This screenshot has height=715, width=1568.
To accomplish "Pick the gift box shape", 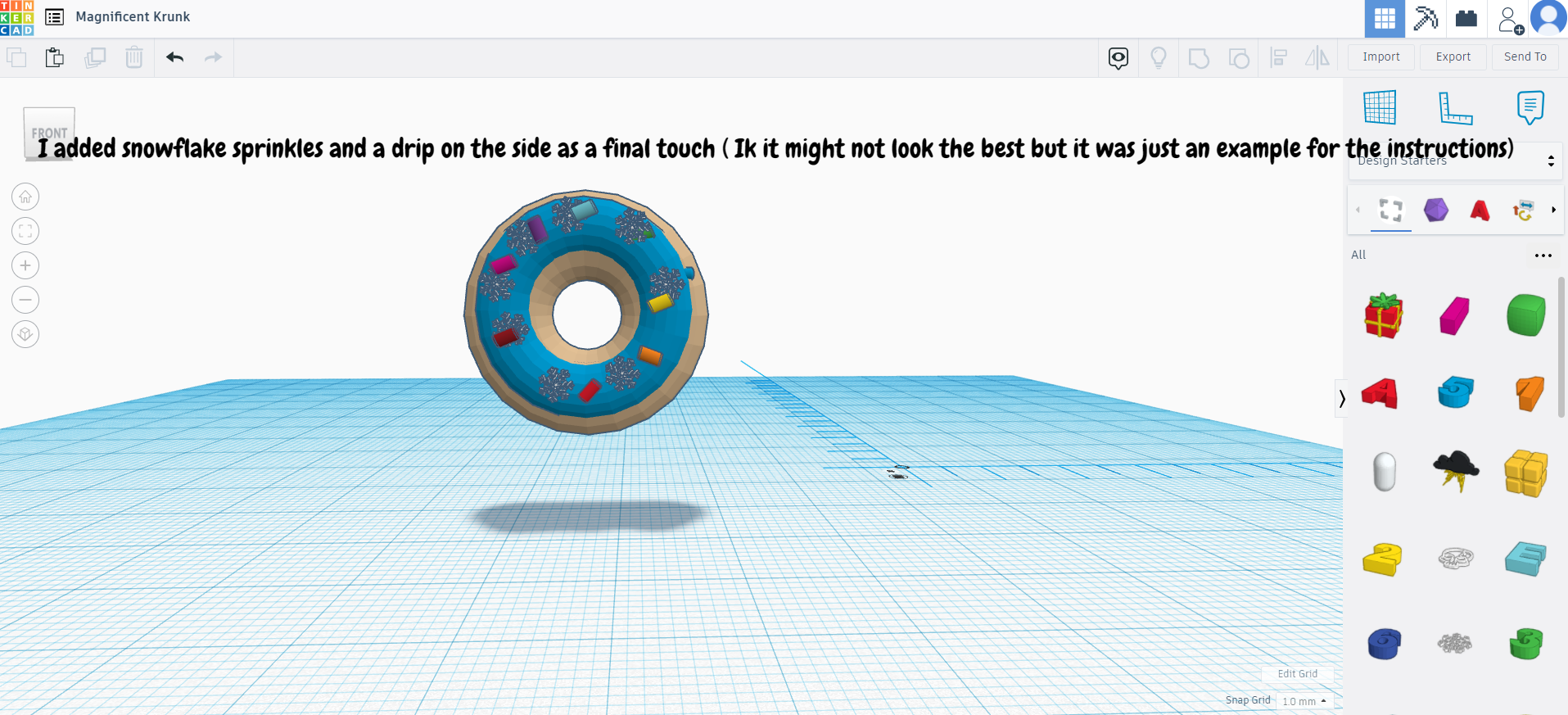I will click(1384, 315).
